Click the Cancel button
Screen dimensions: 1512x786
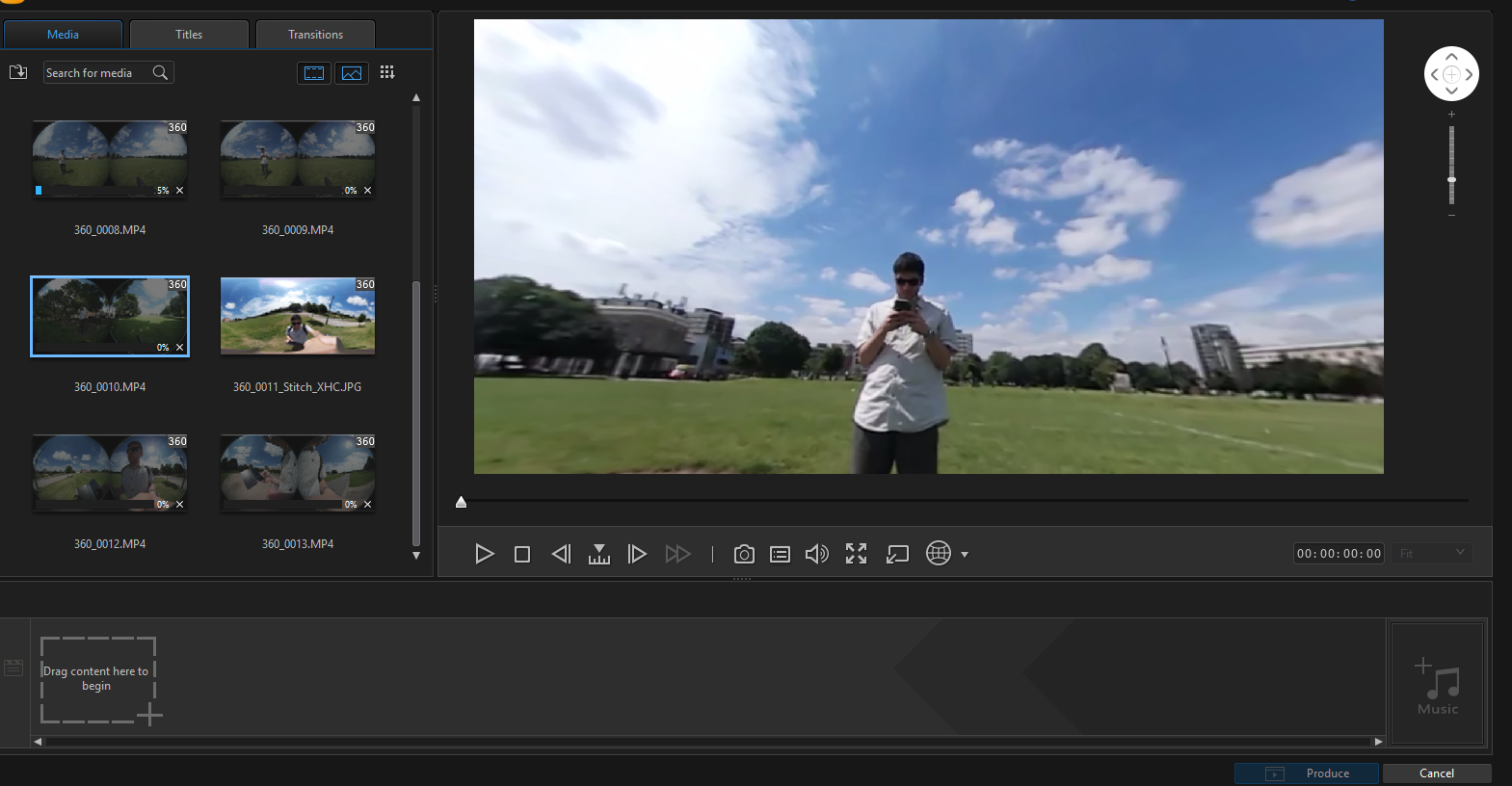pyautogui.click(x=1437, y=773)
